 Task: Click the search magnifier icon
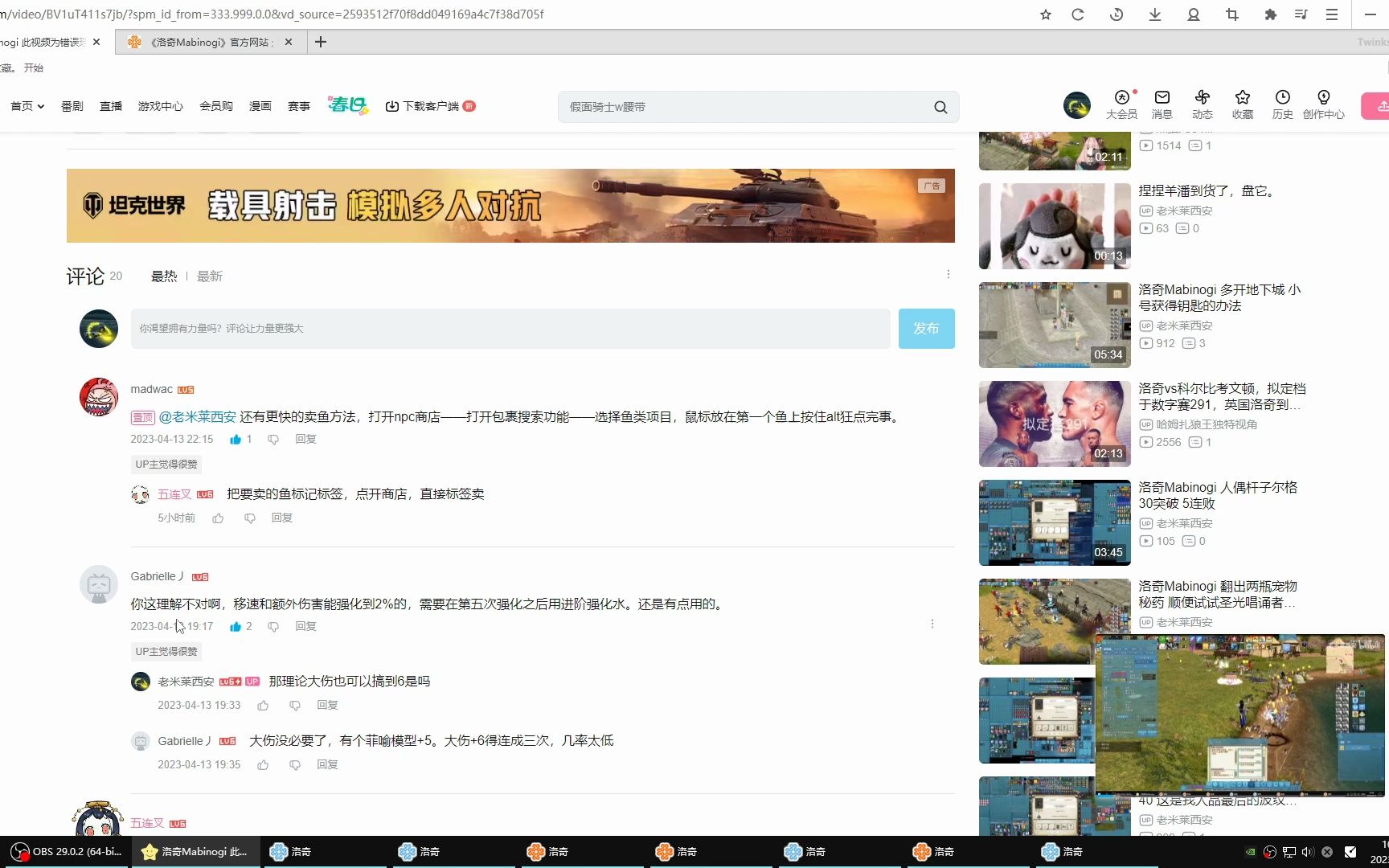coord(940,107)
